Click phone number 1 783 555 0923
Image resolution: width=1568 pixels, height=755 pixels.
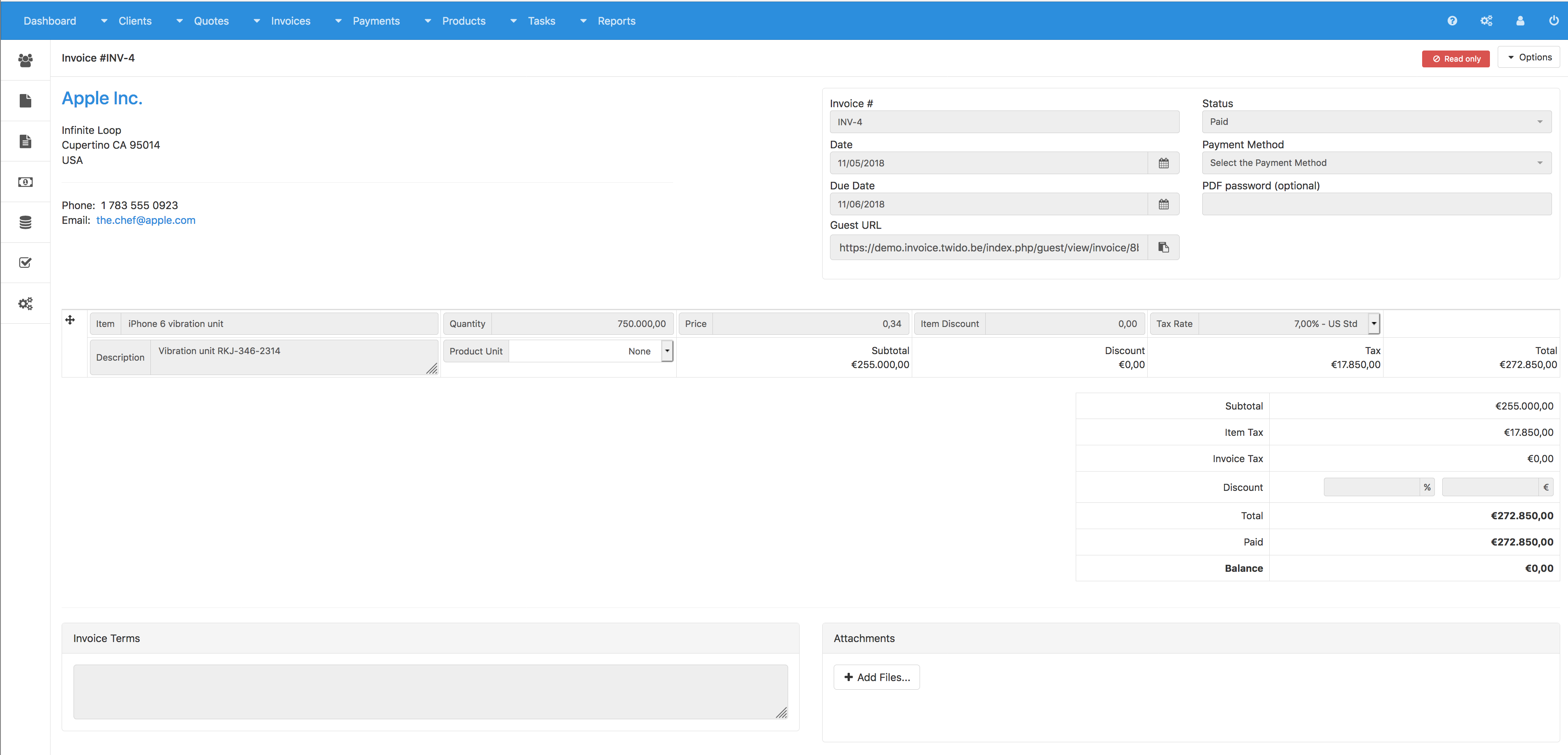tap(139, 206)
